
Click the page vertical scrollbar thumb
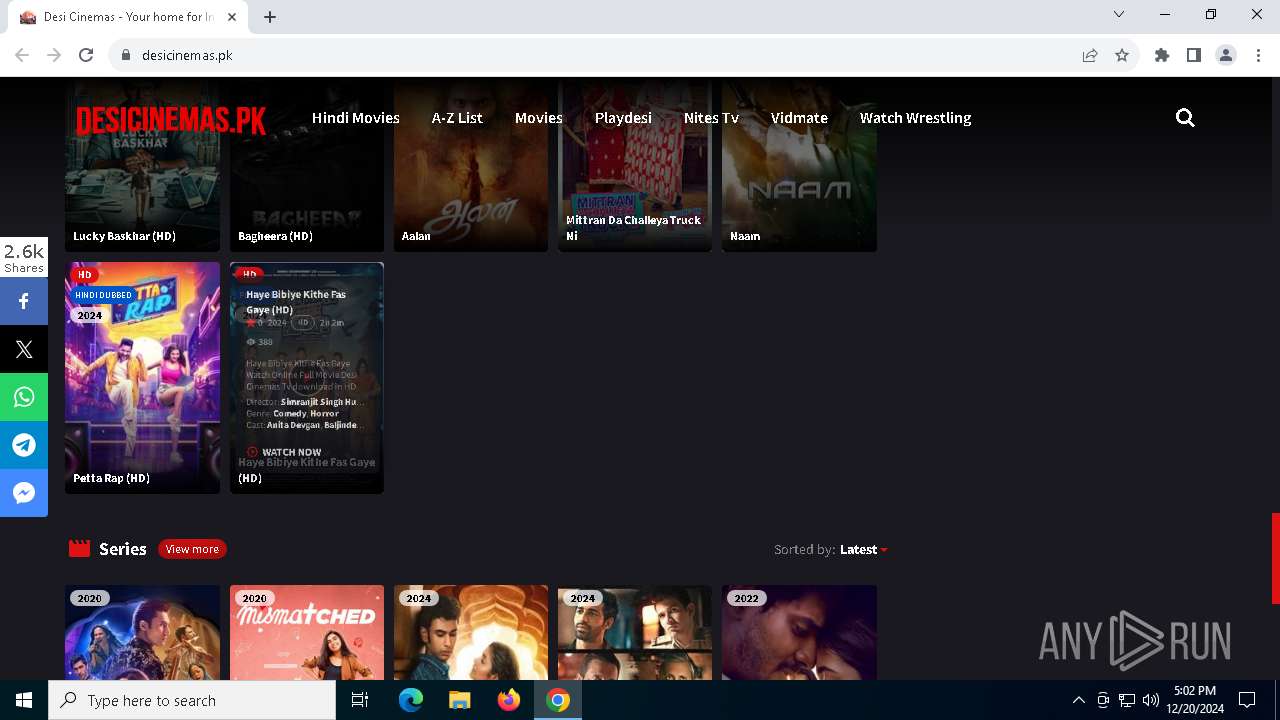(x=1275, y=558)
